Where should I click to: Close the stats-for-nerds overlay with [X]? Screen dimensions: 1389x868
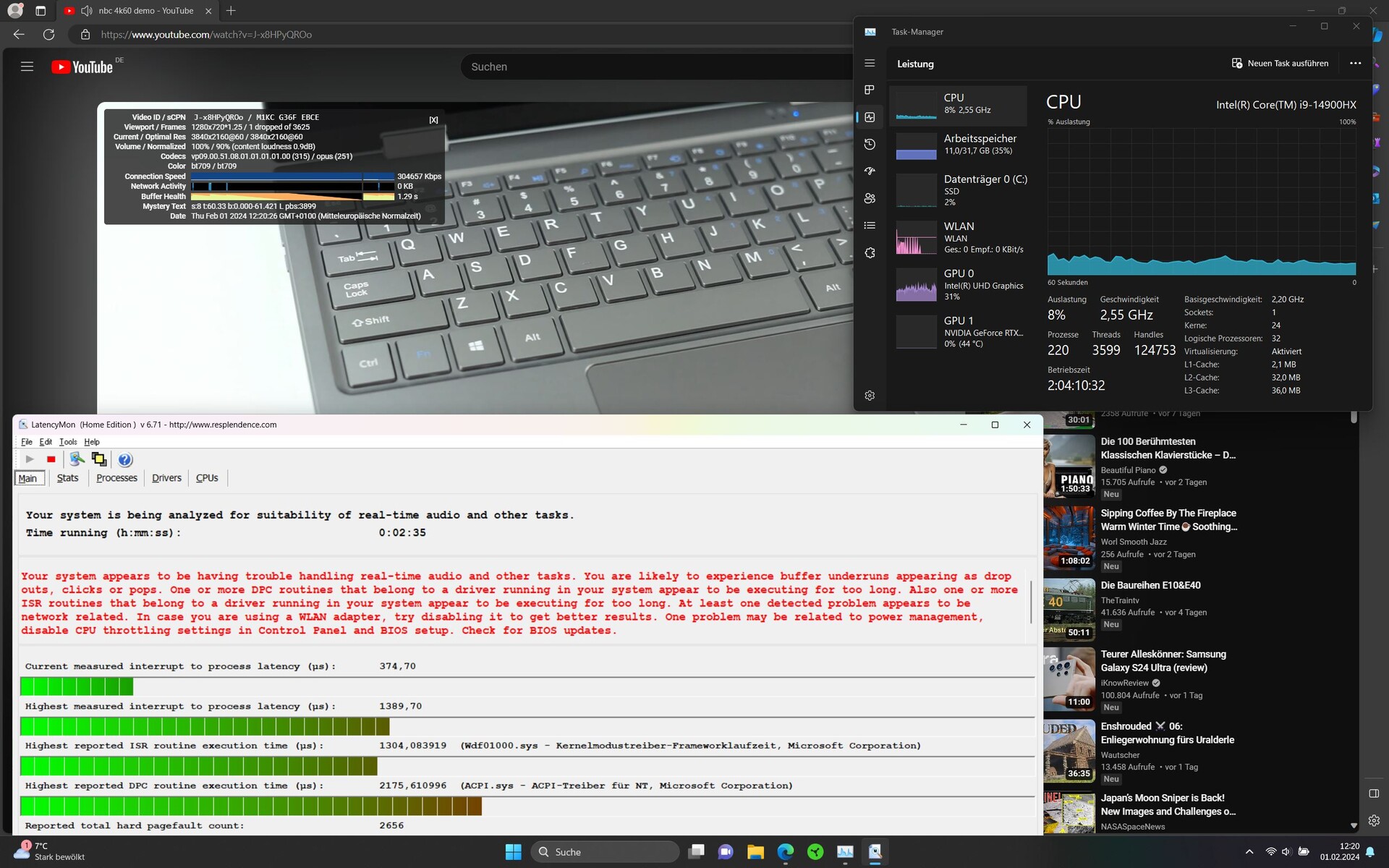[433, 120]
